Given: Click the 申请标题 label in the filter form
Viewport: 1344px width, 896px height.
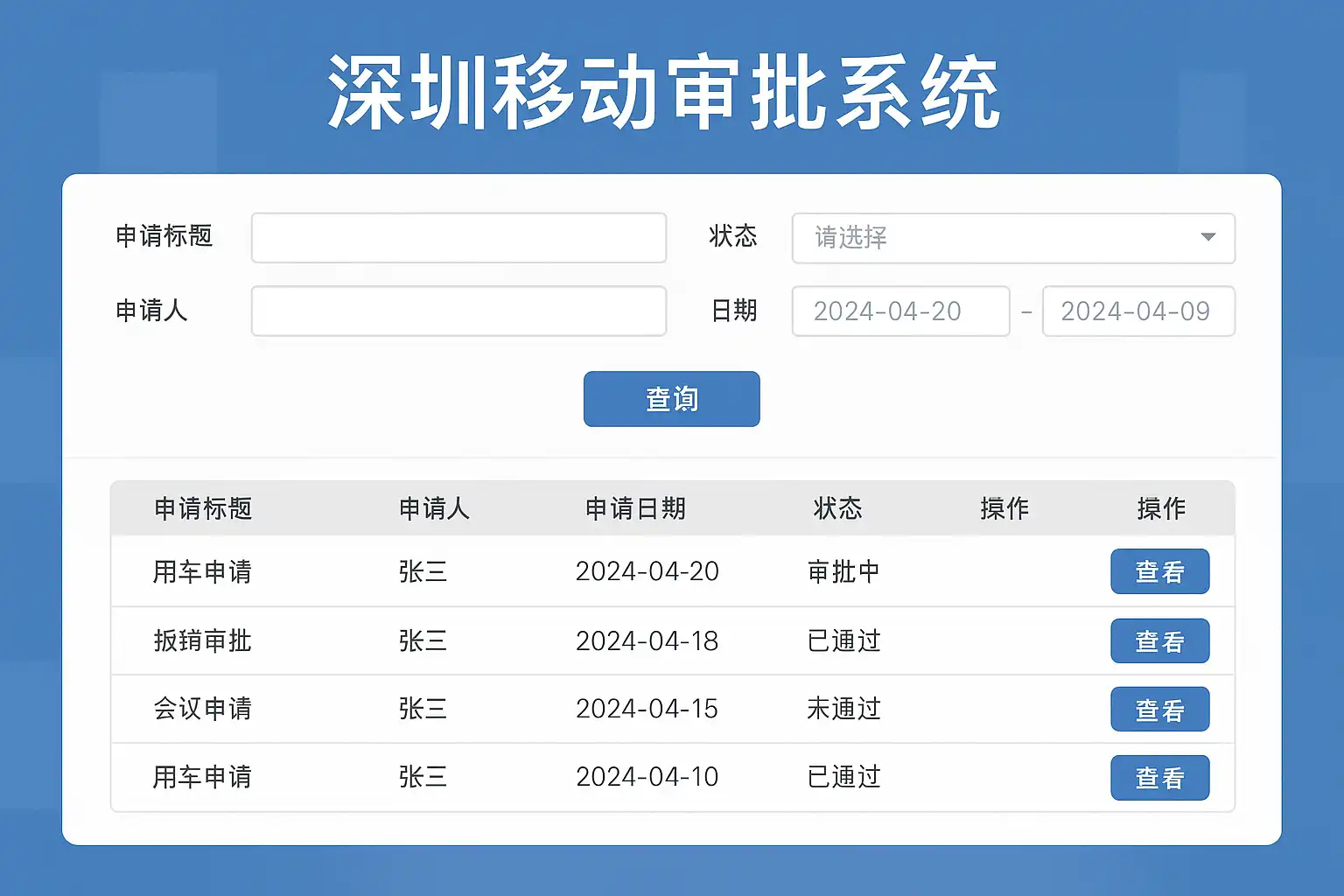Looking at the screenshot, I should [x=164, y=236].
